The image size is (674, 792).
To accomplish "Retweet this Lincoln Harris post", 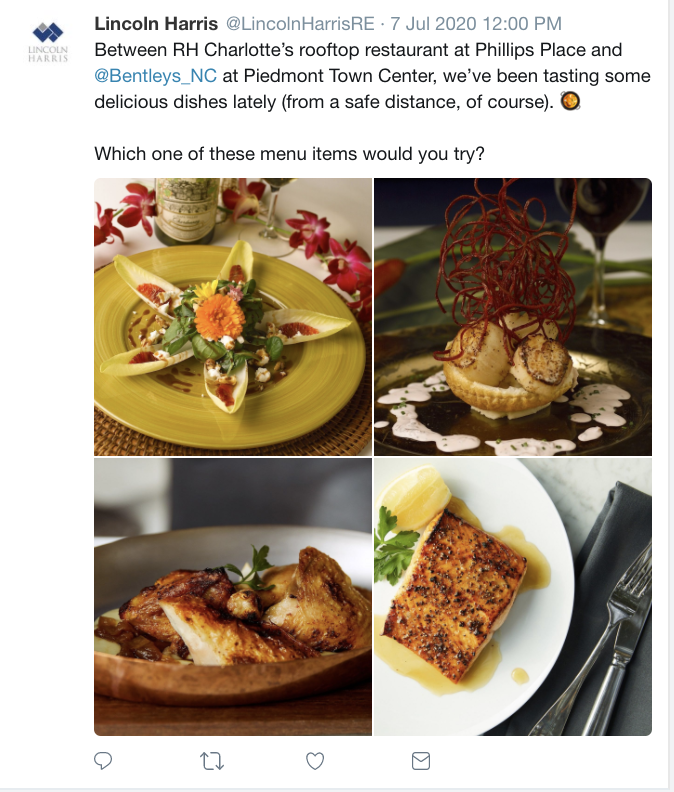I will point(211,762).
